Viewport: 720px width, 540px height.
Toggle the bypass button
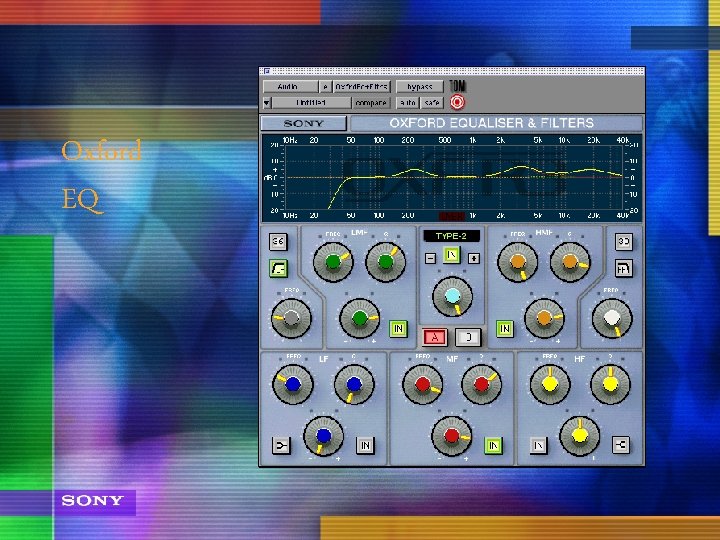tap(420, 86)
